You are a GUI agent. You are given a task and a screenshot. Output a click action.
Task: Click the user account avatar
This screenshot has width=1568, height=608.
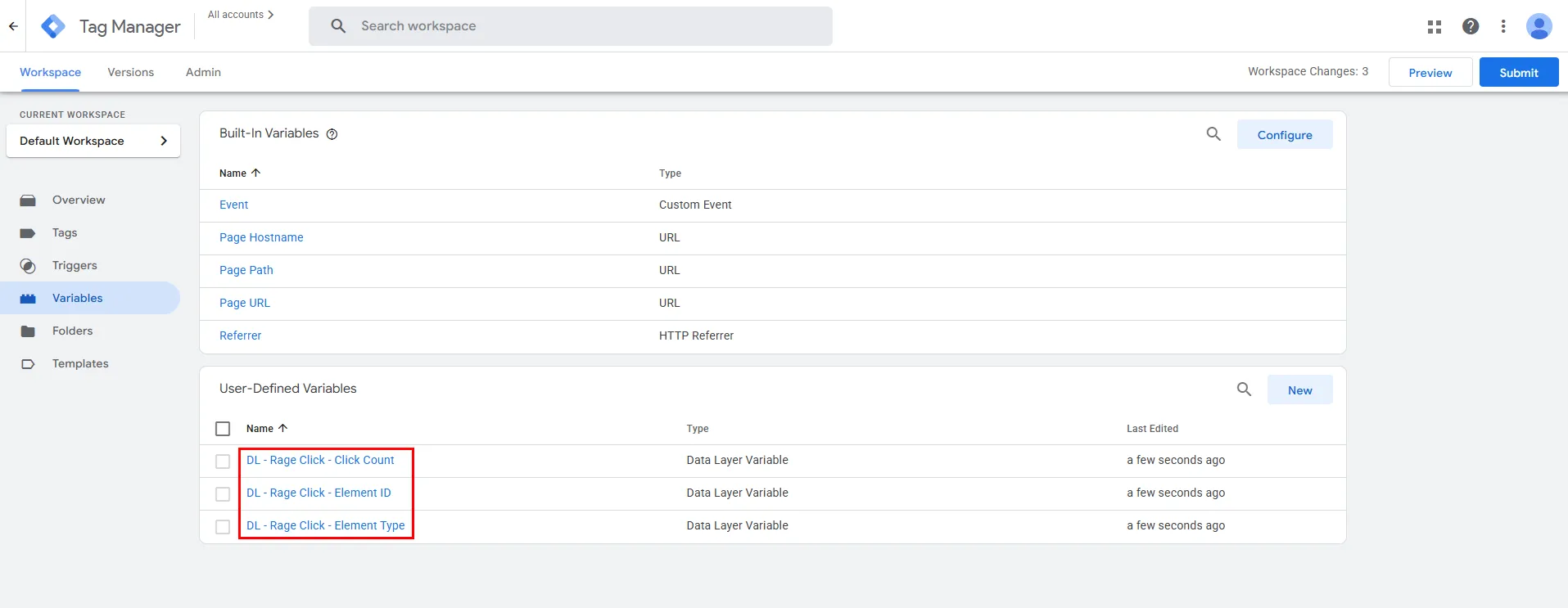[x=1539, y=26]
